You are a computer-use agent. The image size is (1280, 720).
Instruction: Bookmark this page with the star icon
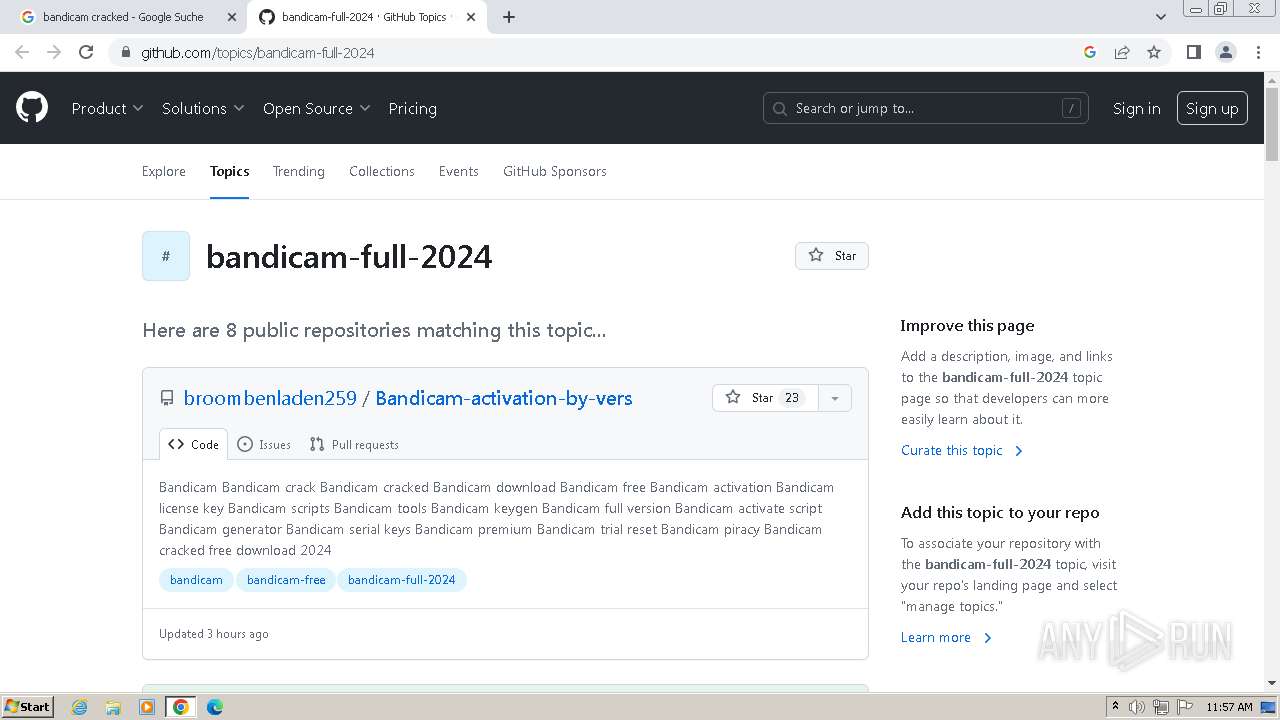pos(1154,52)
